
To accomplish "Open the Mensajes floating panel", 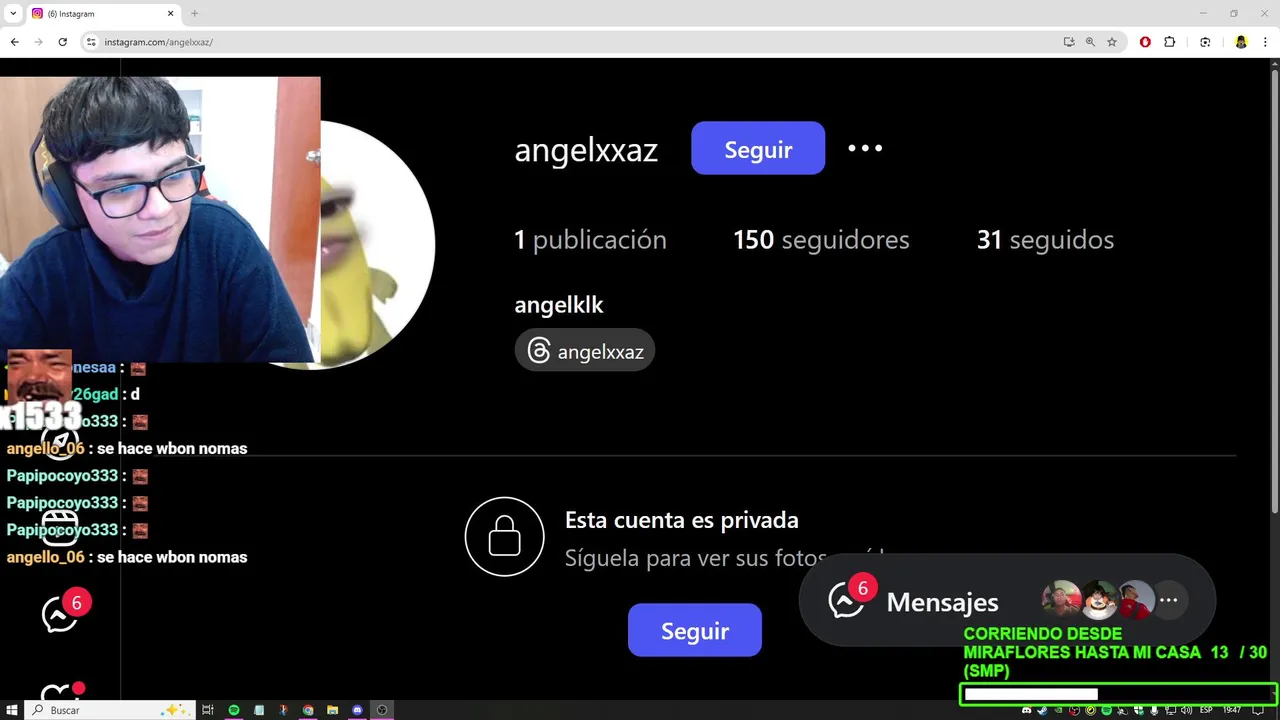I will (1007, 601).
